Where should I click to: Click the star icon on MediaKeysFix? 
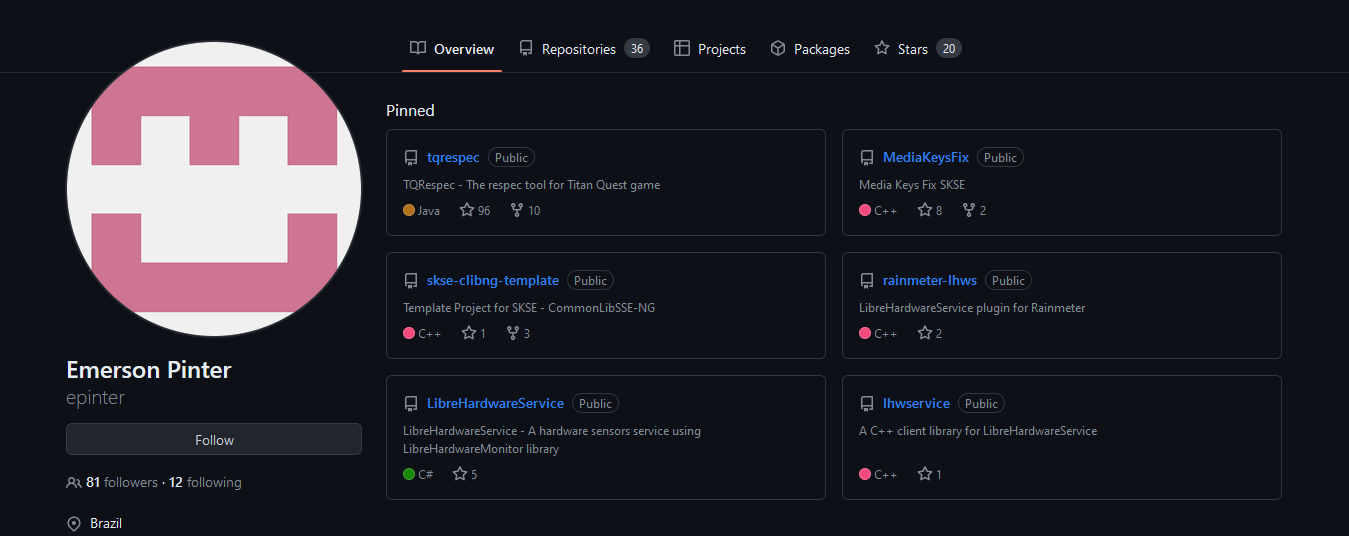(923, 210)
